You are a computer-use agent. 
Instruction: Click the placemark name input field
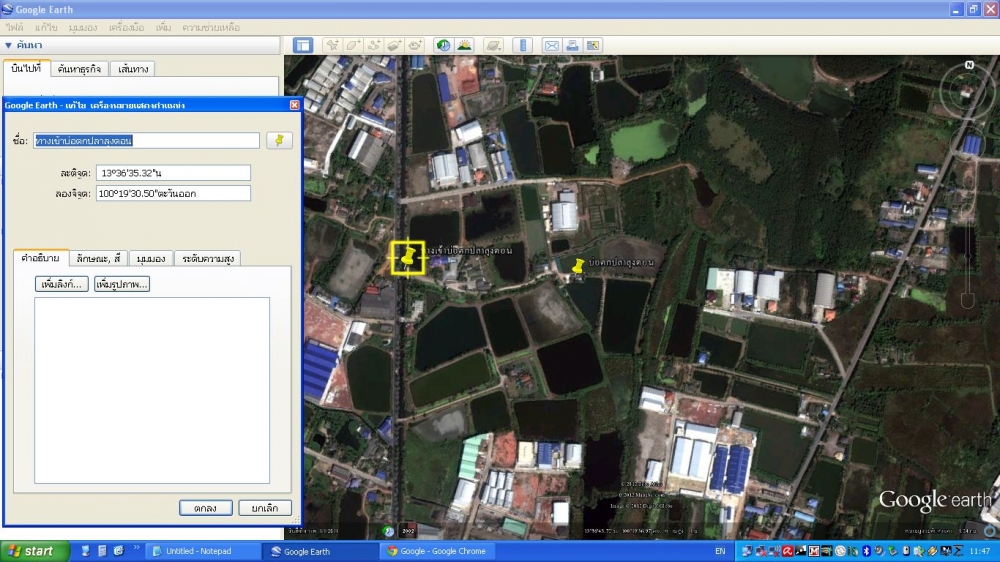pyautogui.click(x=146, y=140)
